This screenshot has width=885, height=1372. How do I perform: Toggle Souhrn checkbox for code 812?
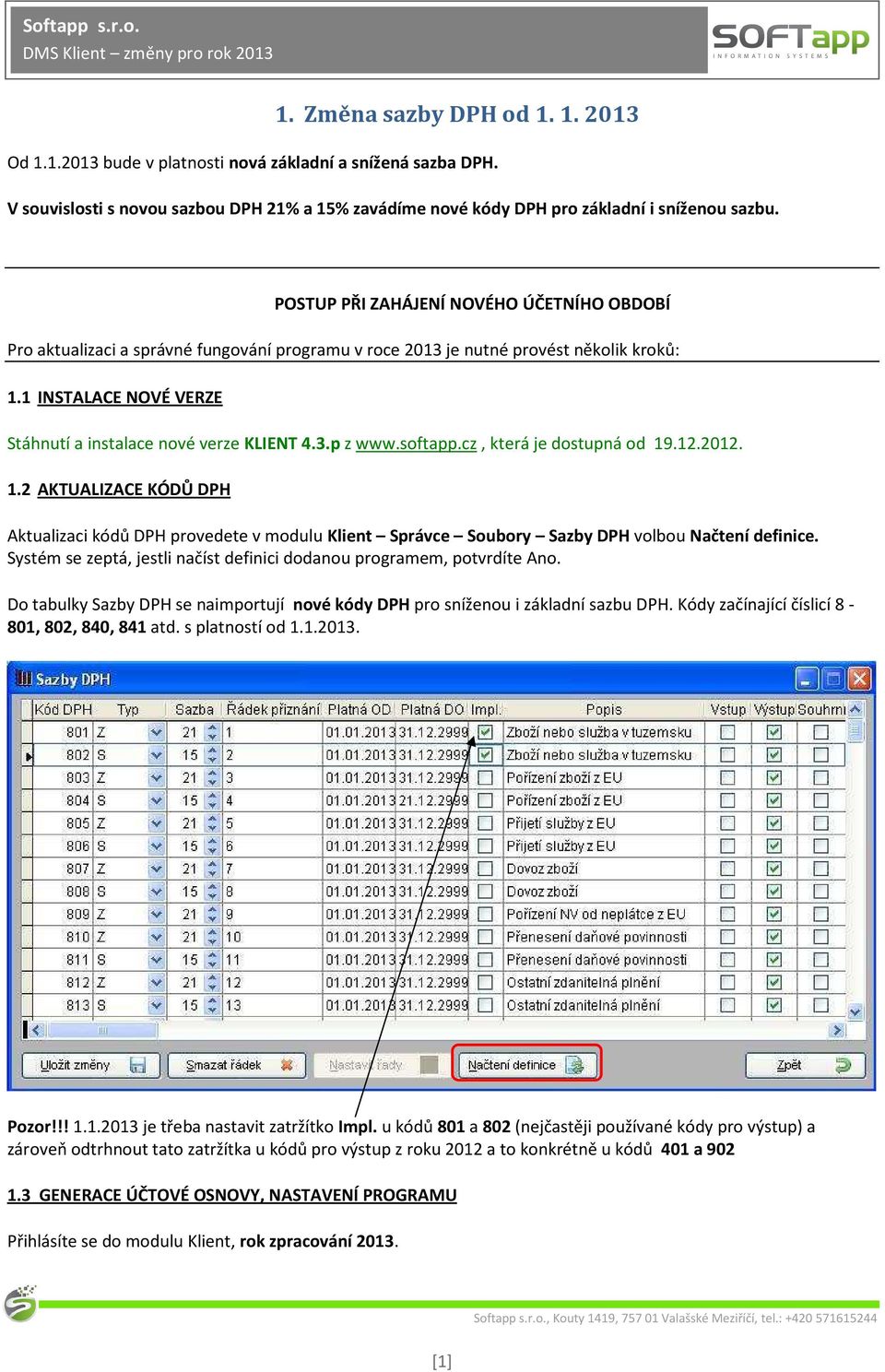click(x=820, y=982)
